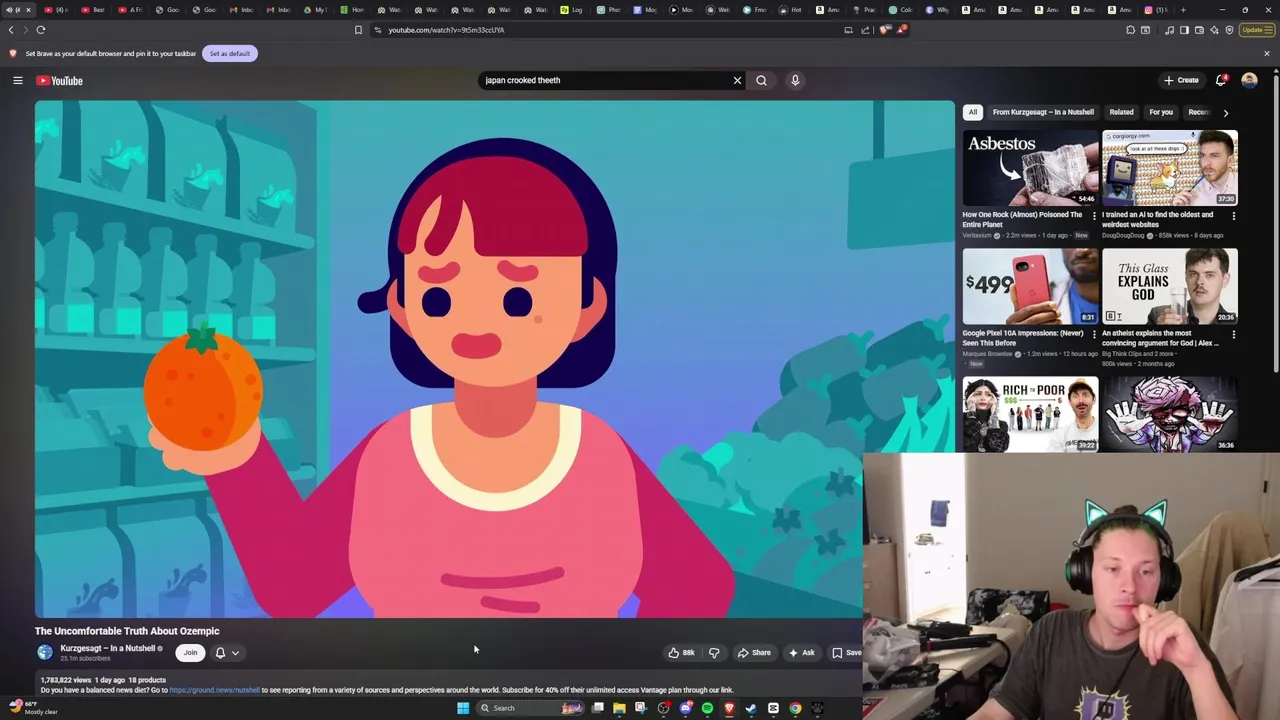Click the Join channel button
The height and width of the screenshot is (720, 1280).
tap(190, 653)
